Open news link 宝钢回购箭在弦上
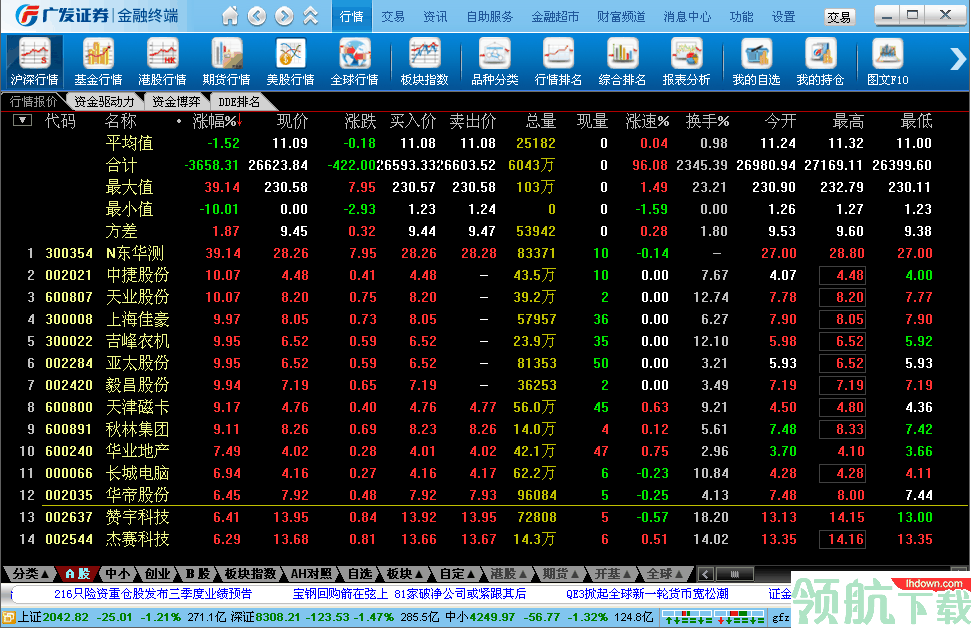 pos(340,594)
